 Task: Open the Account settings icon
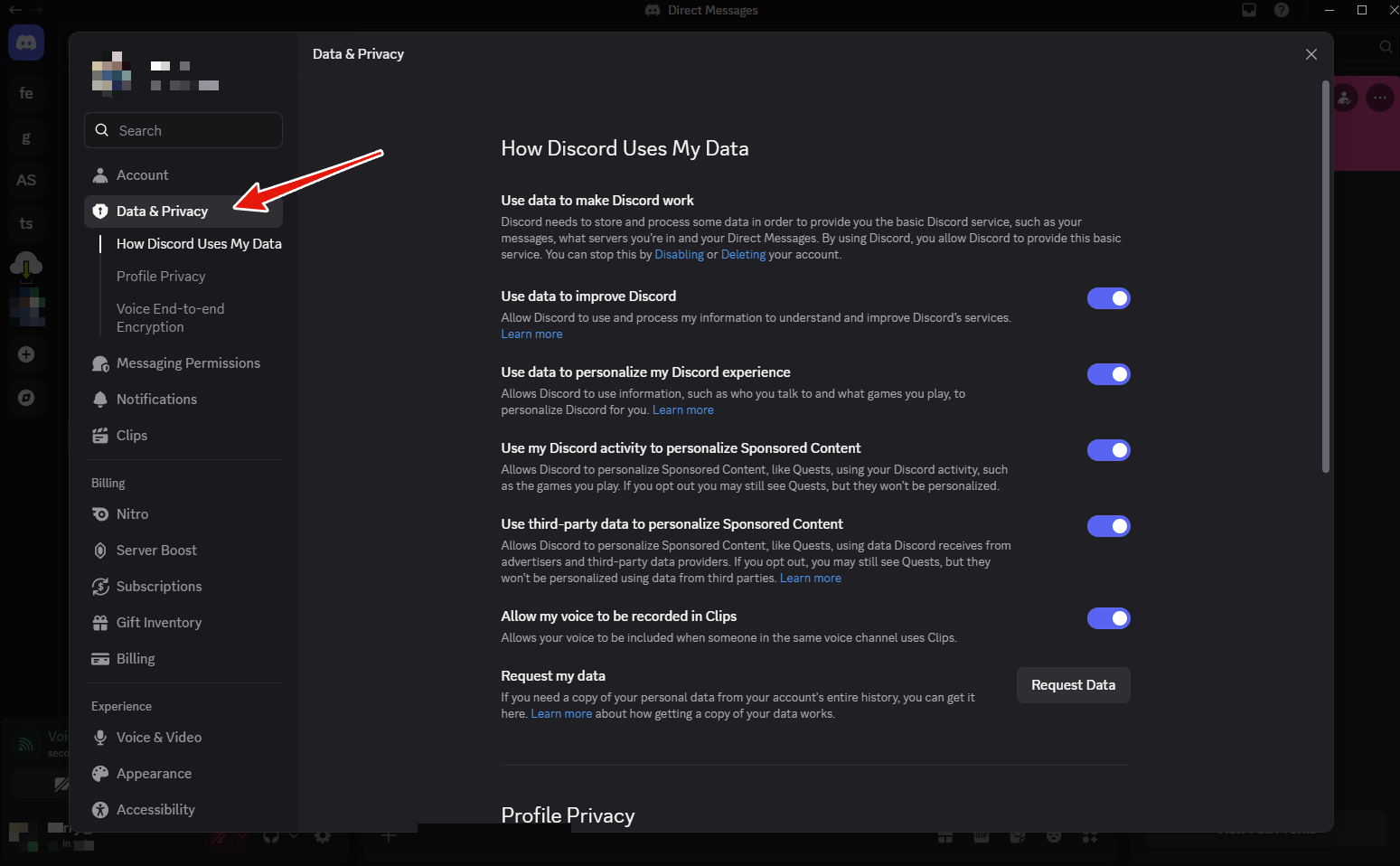click(x=100, y=175)
